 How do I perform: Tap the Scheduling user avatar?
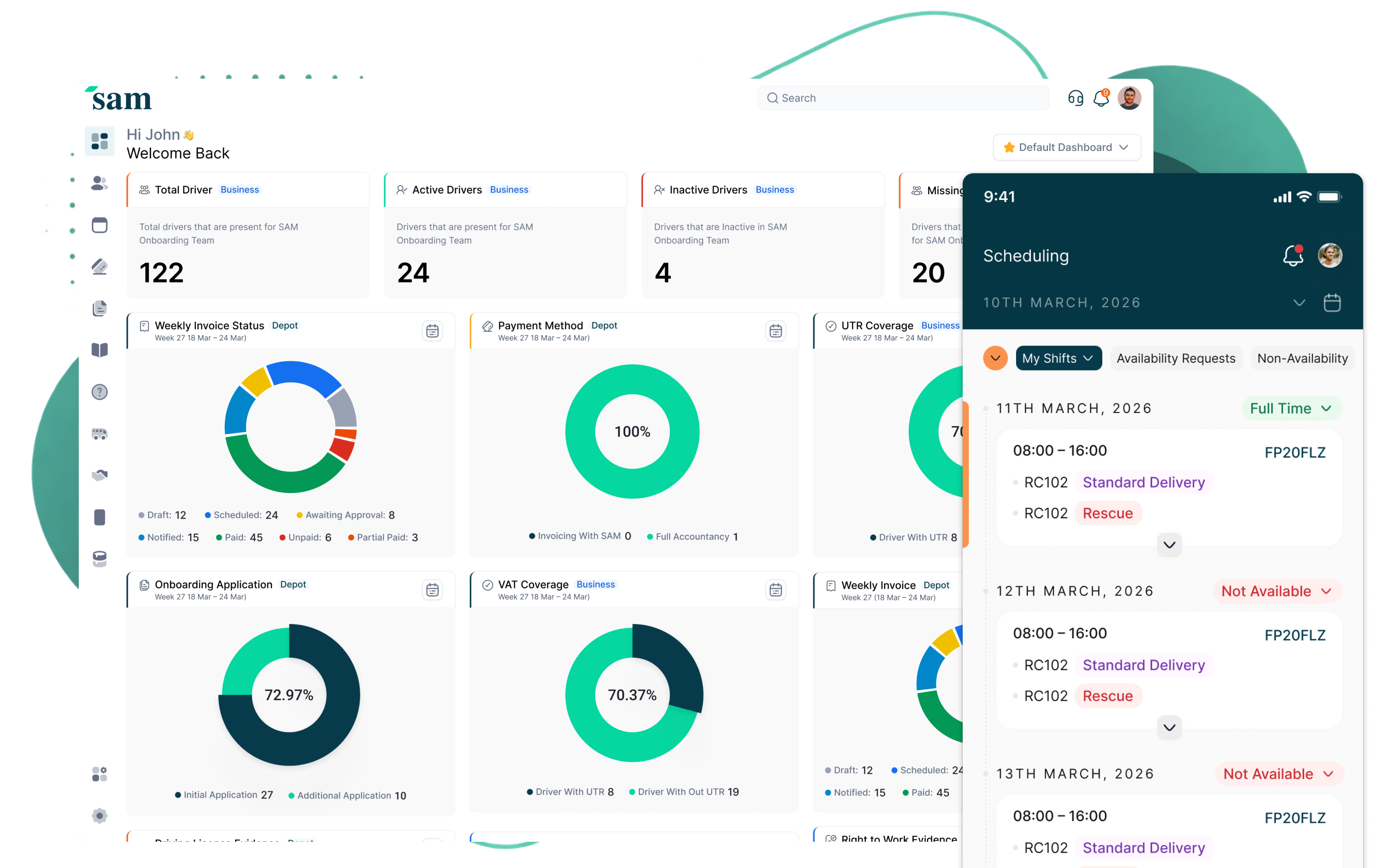(1329, 255)
